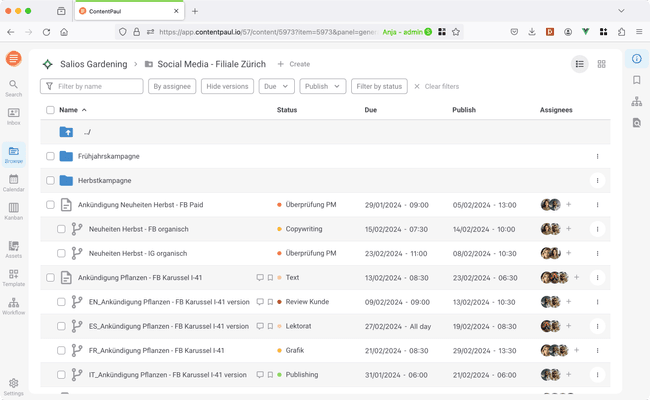Switch to the ContentPaul browser tab
650x400 pixels.
tap(129, 11)
